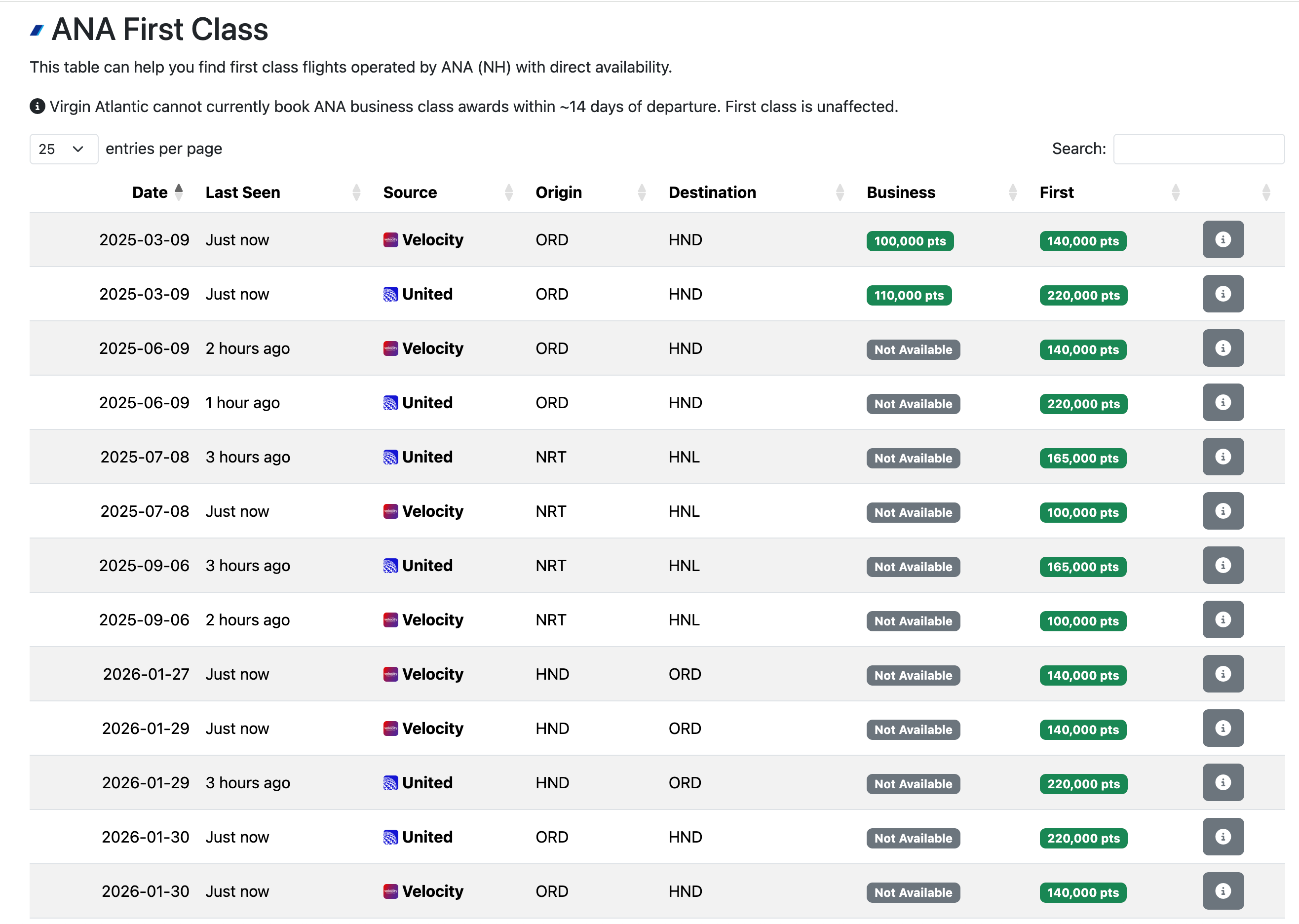1299x924 pixels.
Task: Click the info icon before Virgin Atlantic notice
Action: coord(37,107)
